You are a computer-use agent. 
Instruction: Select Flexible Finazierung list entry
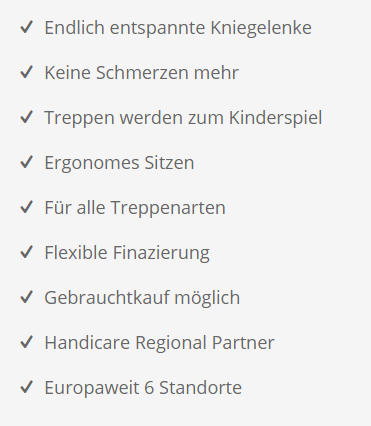click(x=127, y=253)
